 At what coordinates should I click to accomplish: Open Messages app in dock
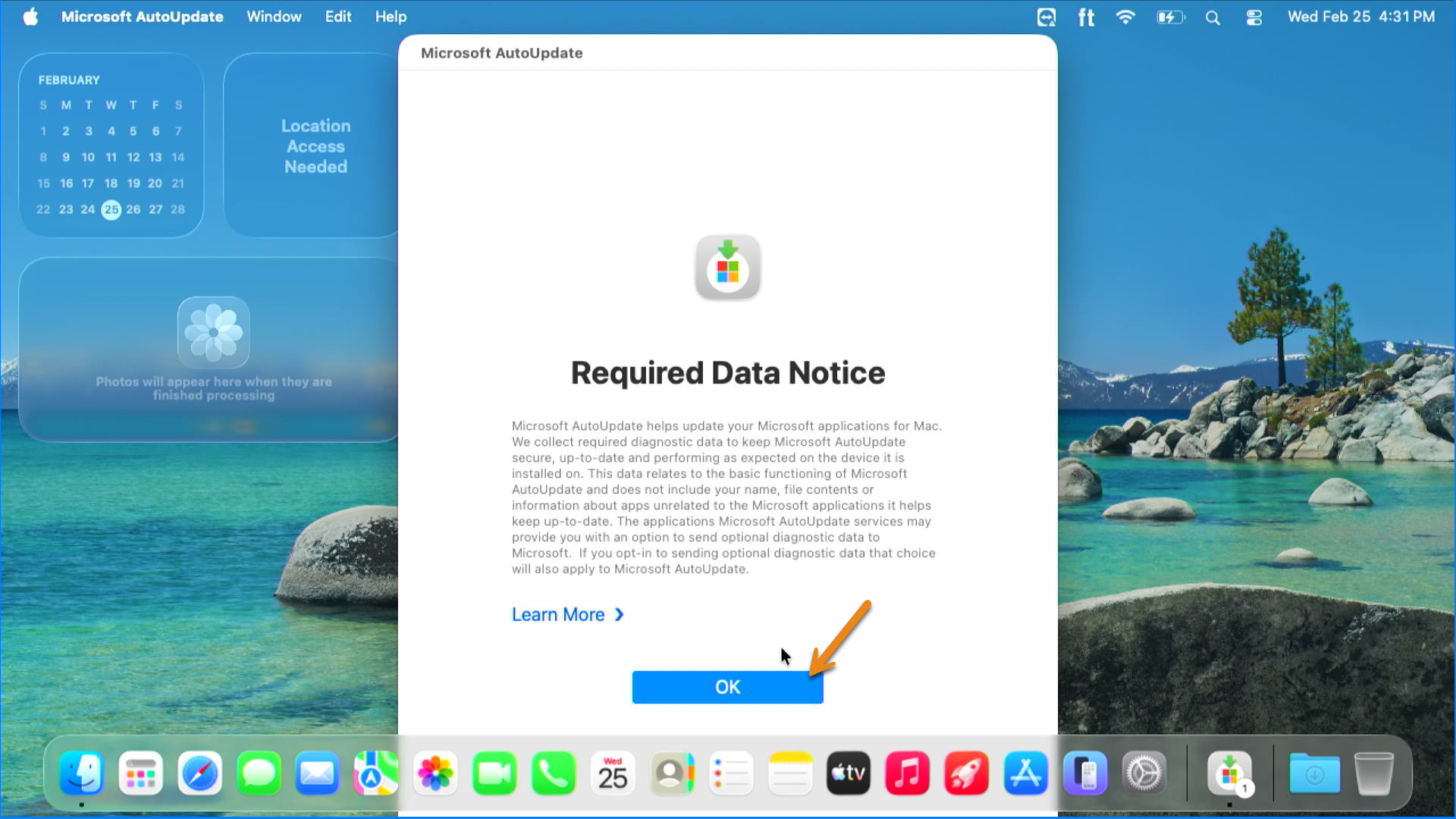click(x=259, y=773)
